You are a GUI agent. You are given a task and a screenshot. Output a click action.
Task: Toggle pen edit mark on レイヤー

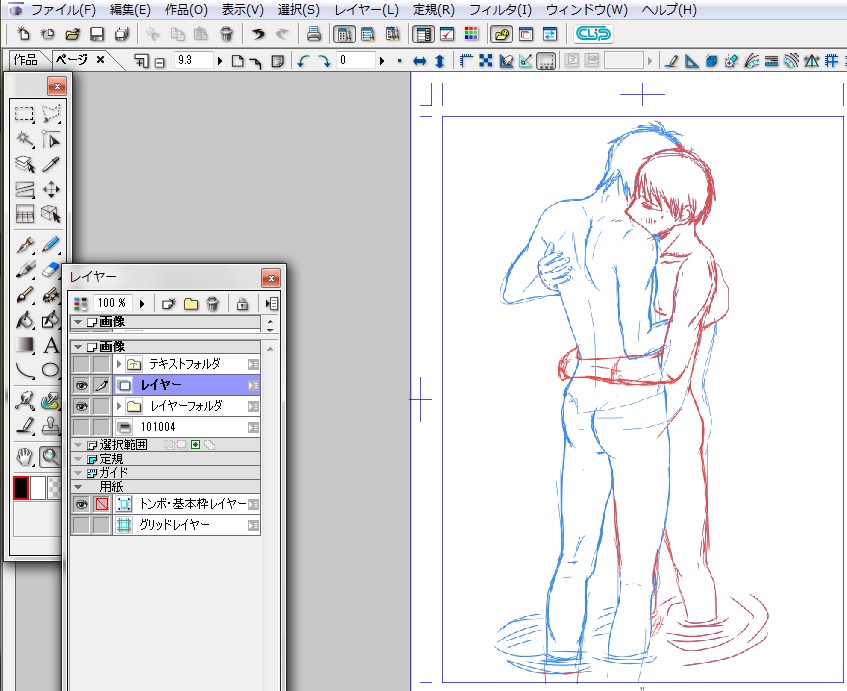point(102,385)
